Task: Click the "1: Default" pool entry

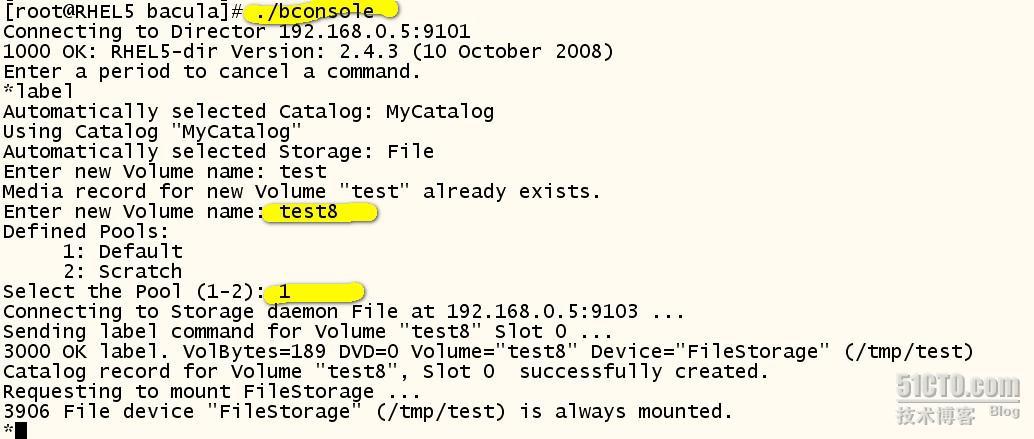Action: coord(122,251)
